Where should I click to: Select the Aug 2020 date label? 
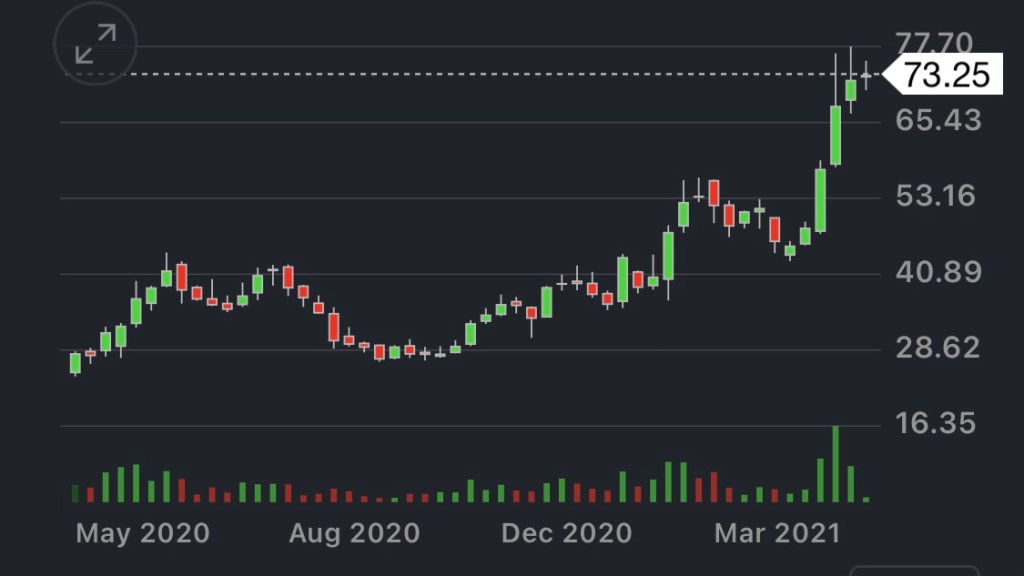354,533
